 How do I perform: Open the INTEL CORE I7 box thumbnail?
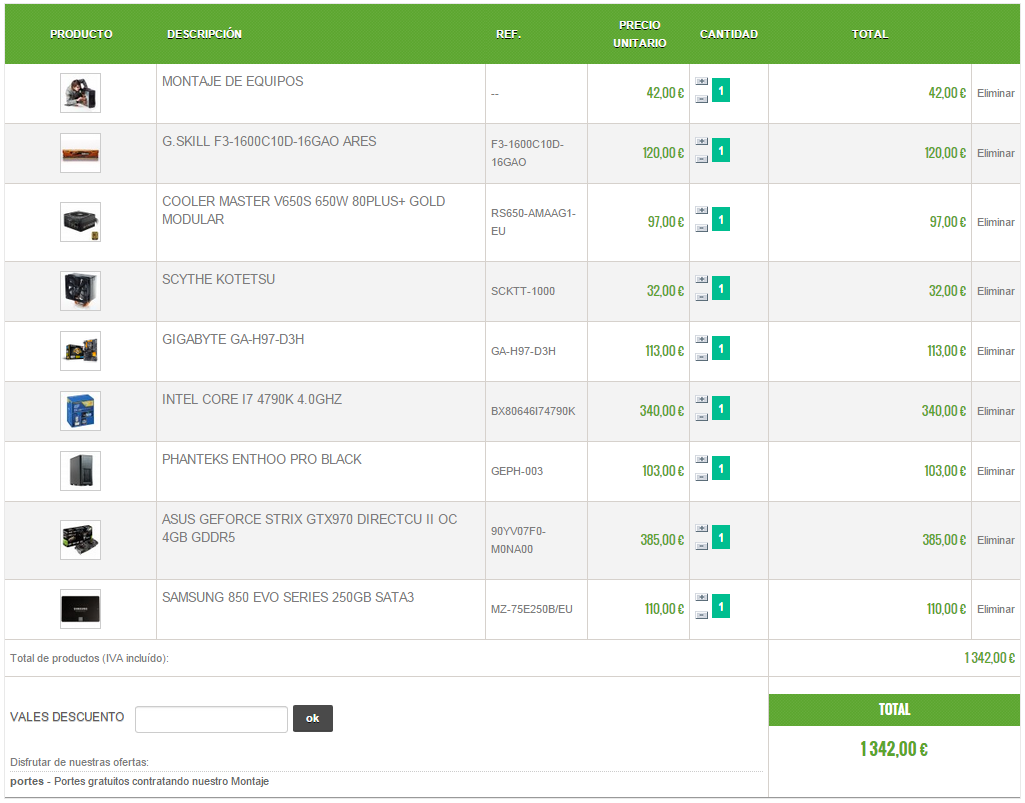click(x=80, y=411)
